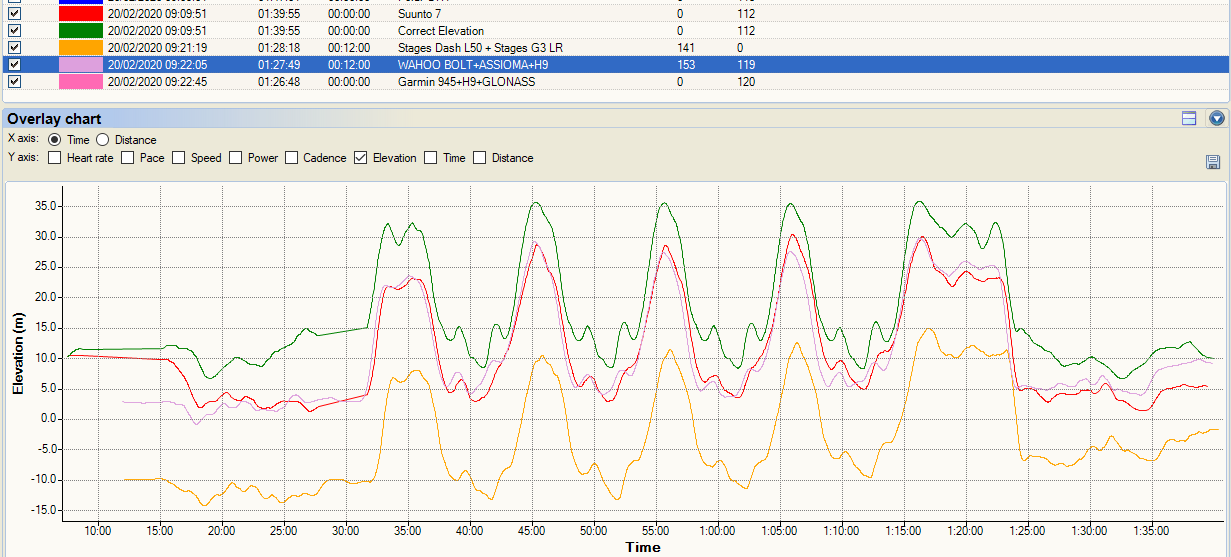
Task: Click the Overlay chart panel title
Action: point(54,118)
